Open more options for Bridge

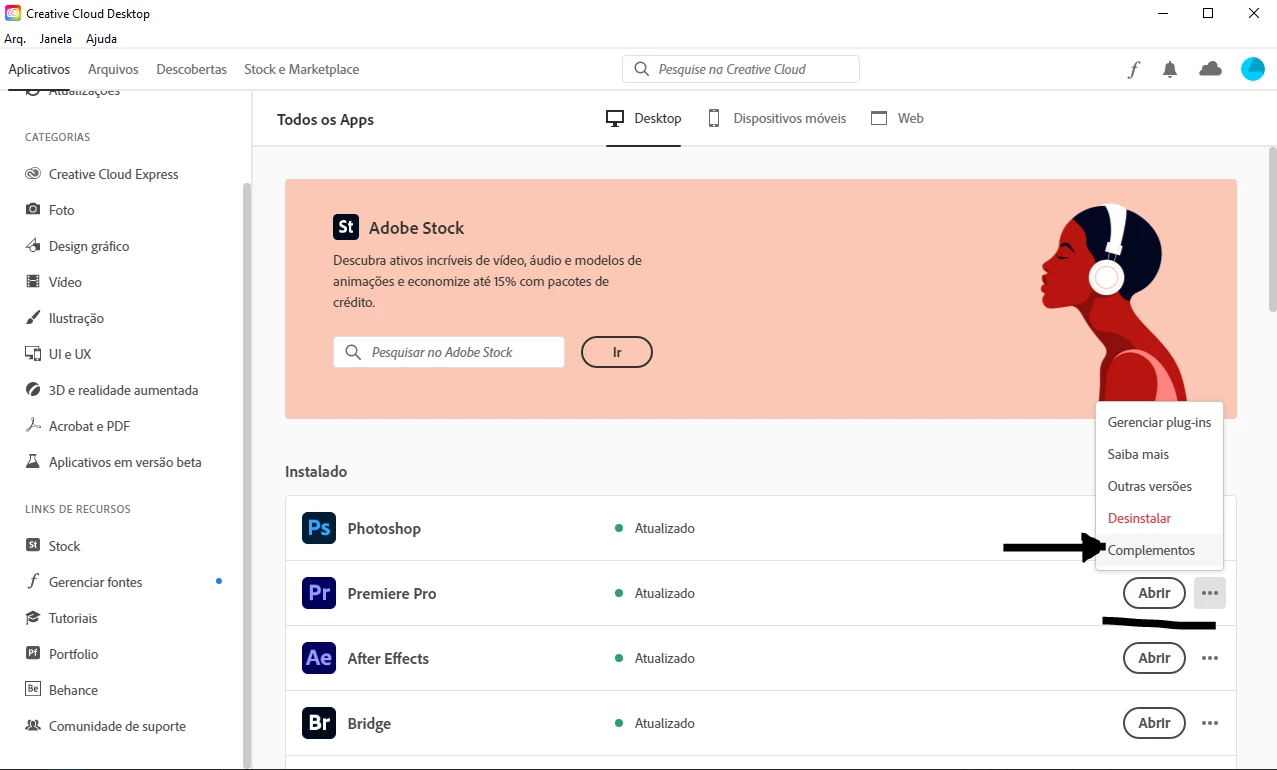(x=1210, y=723)
